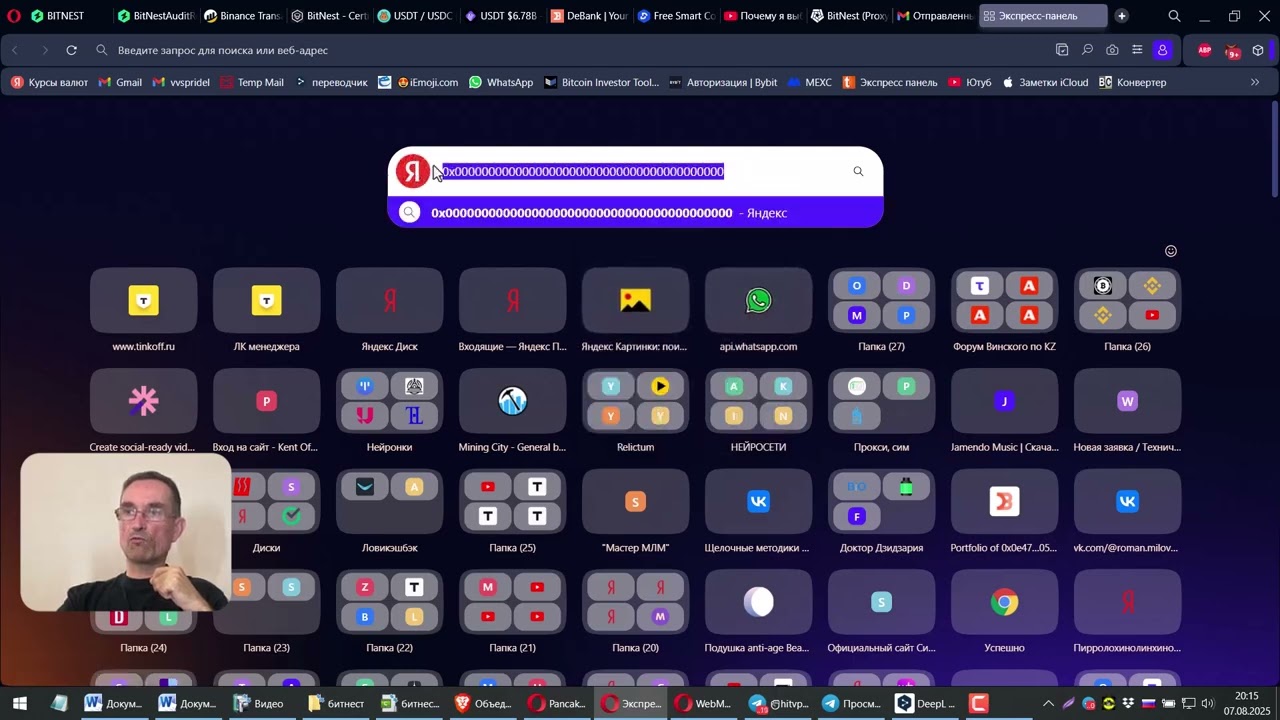The width and height of the screenshot is (1280, 720).
Task: Open the Pancak... Opera taskbar item
Action: [x=558, y=703]
